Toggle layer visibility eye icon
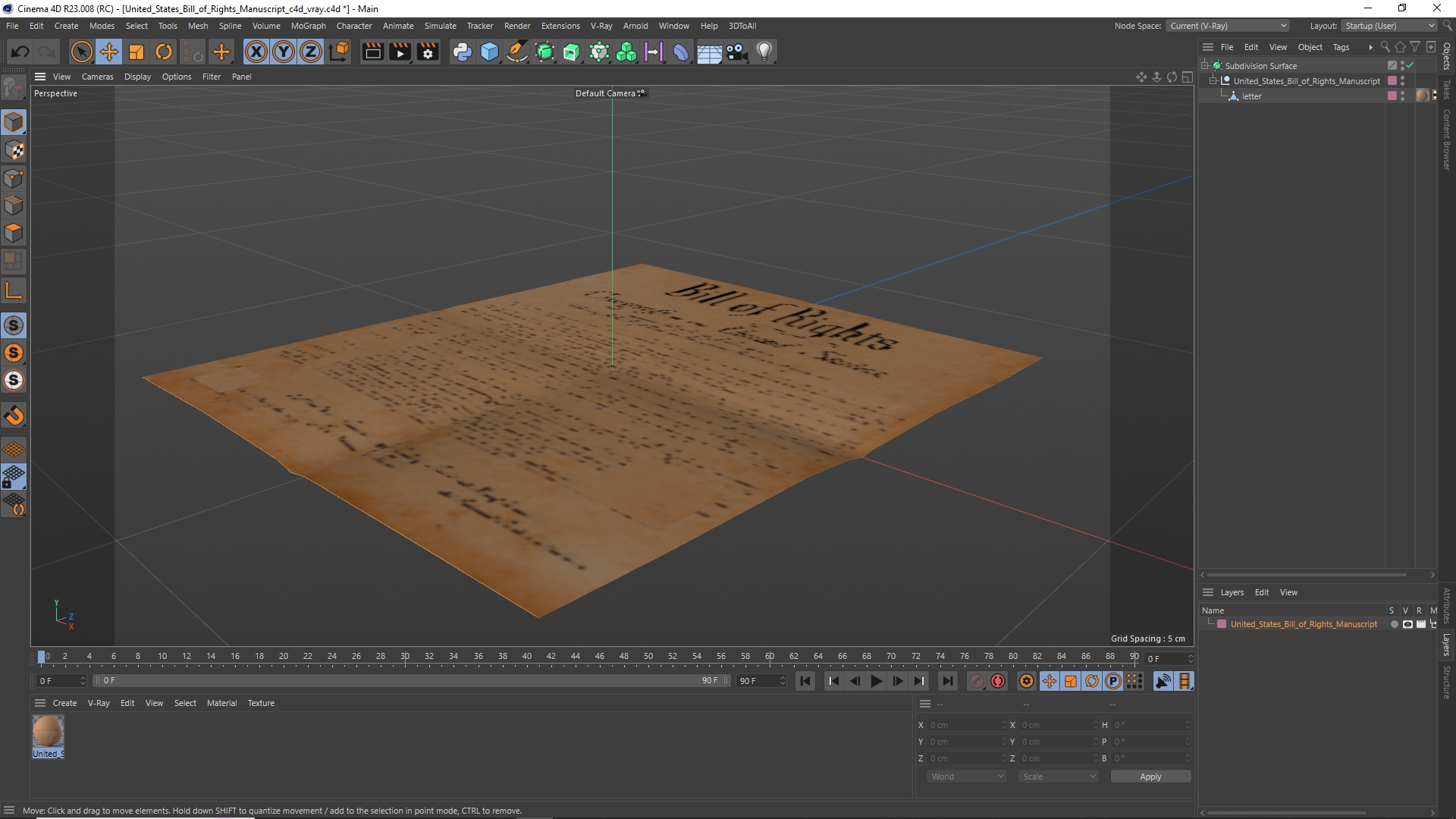Image resolution: width=1456 pixels, height=819 pixels. 1407,624
